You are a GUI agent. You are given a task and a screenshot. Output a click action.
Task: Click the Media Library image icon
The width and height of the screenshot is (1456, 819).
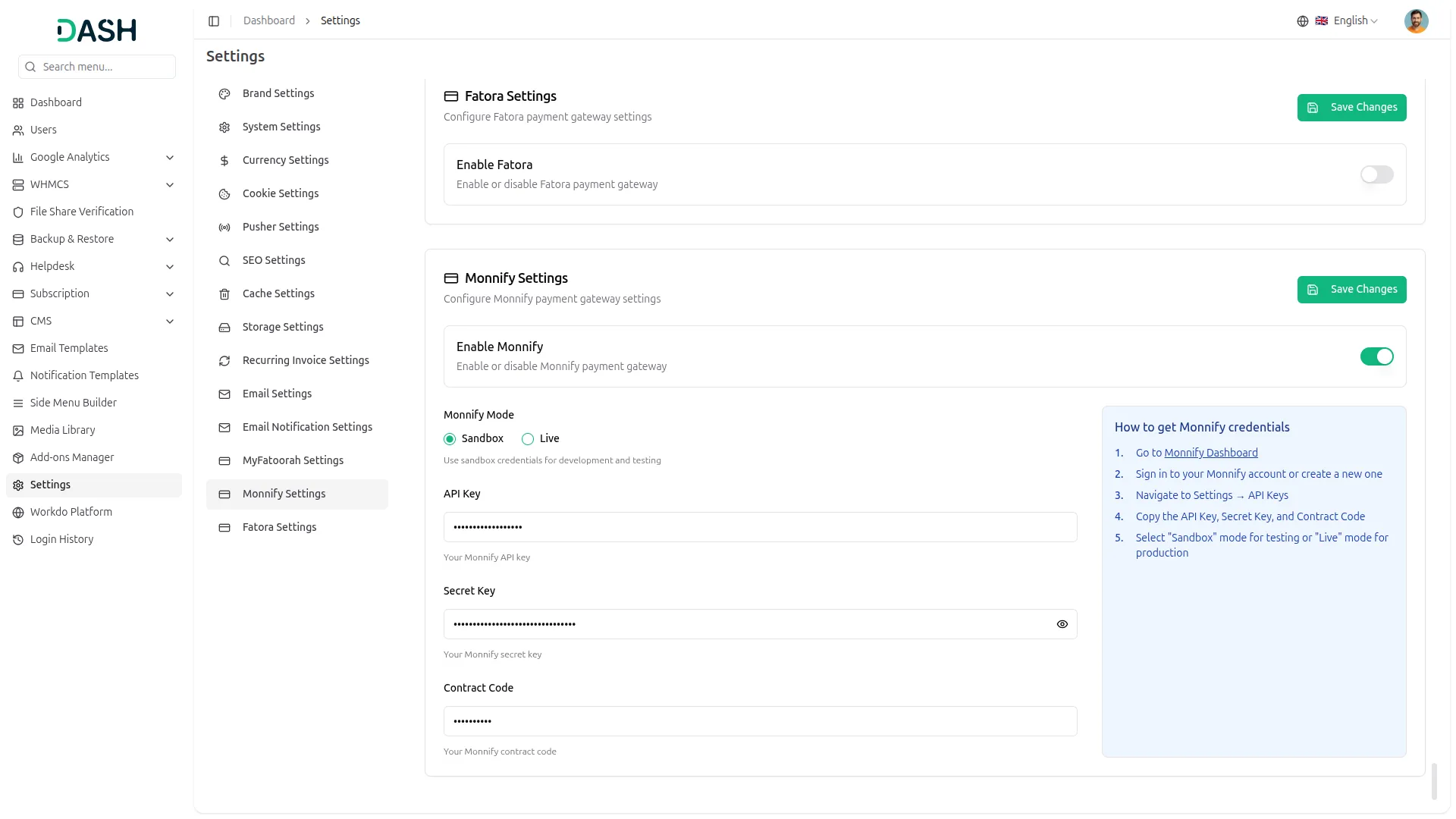point(18,431)
